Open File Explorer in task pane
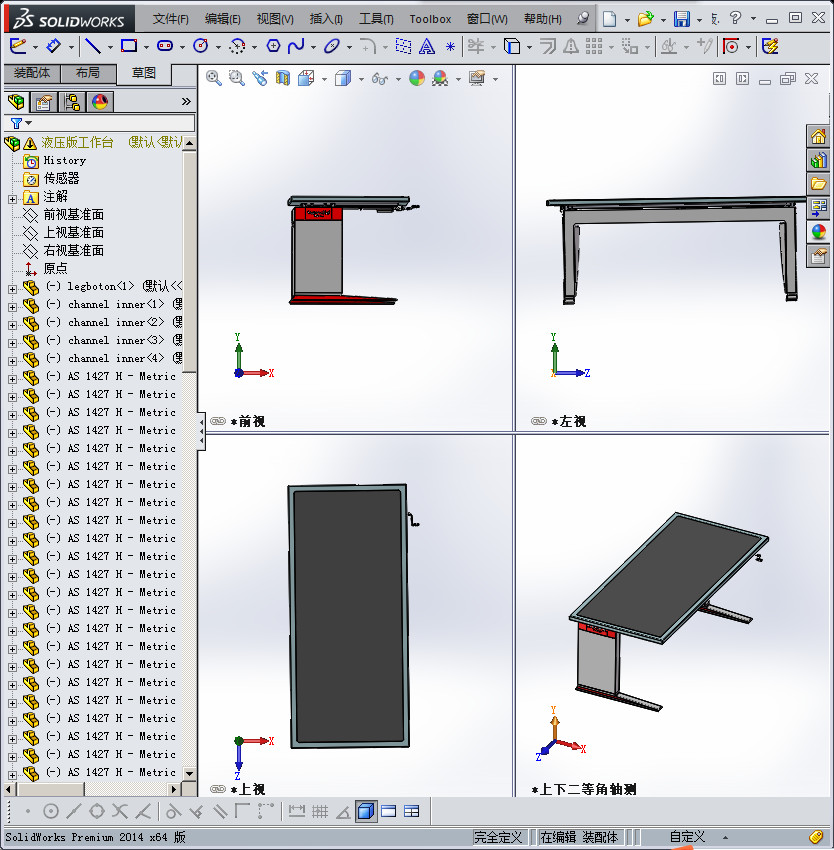Screen dimensions: 834x850 pos(818,184)
